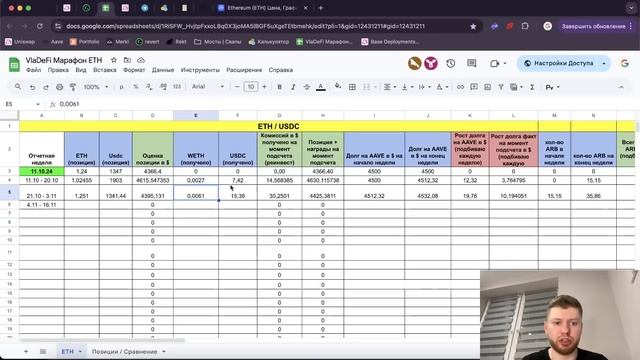The image size is (640, 360).
Task: Format selection as currency (р.)
Action: coord(122,87)
